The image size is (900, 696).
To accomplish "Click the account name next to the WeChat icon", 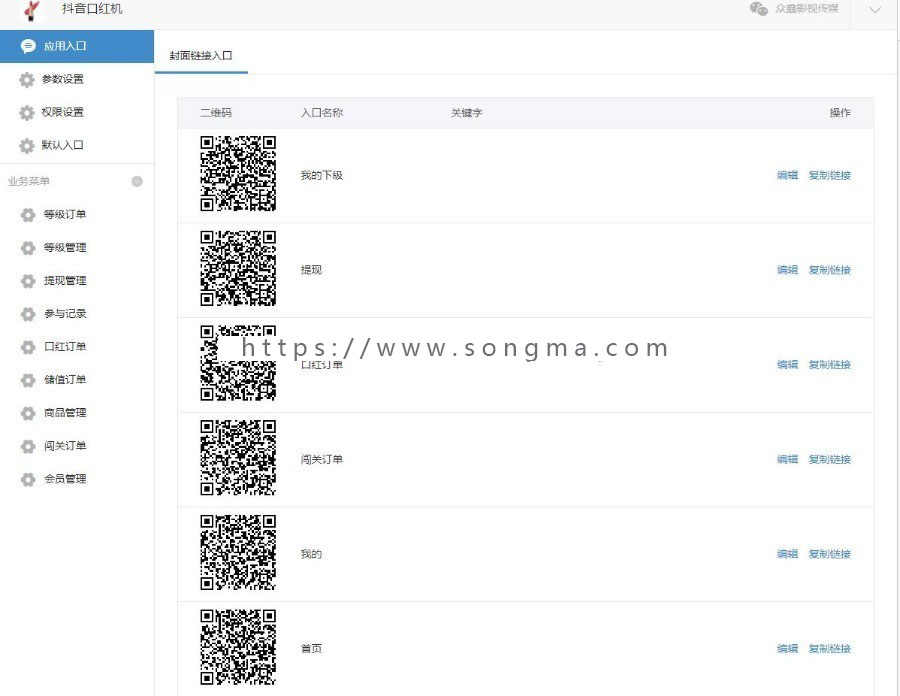I will tap(806, 9).
